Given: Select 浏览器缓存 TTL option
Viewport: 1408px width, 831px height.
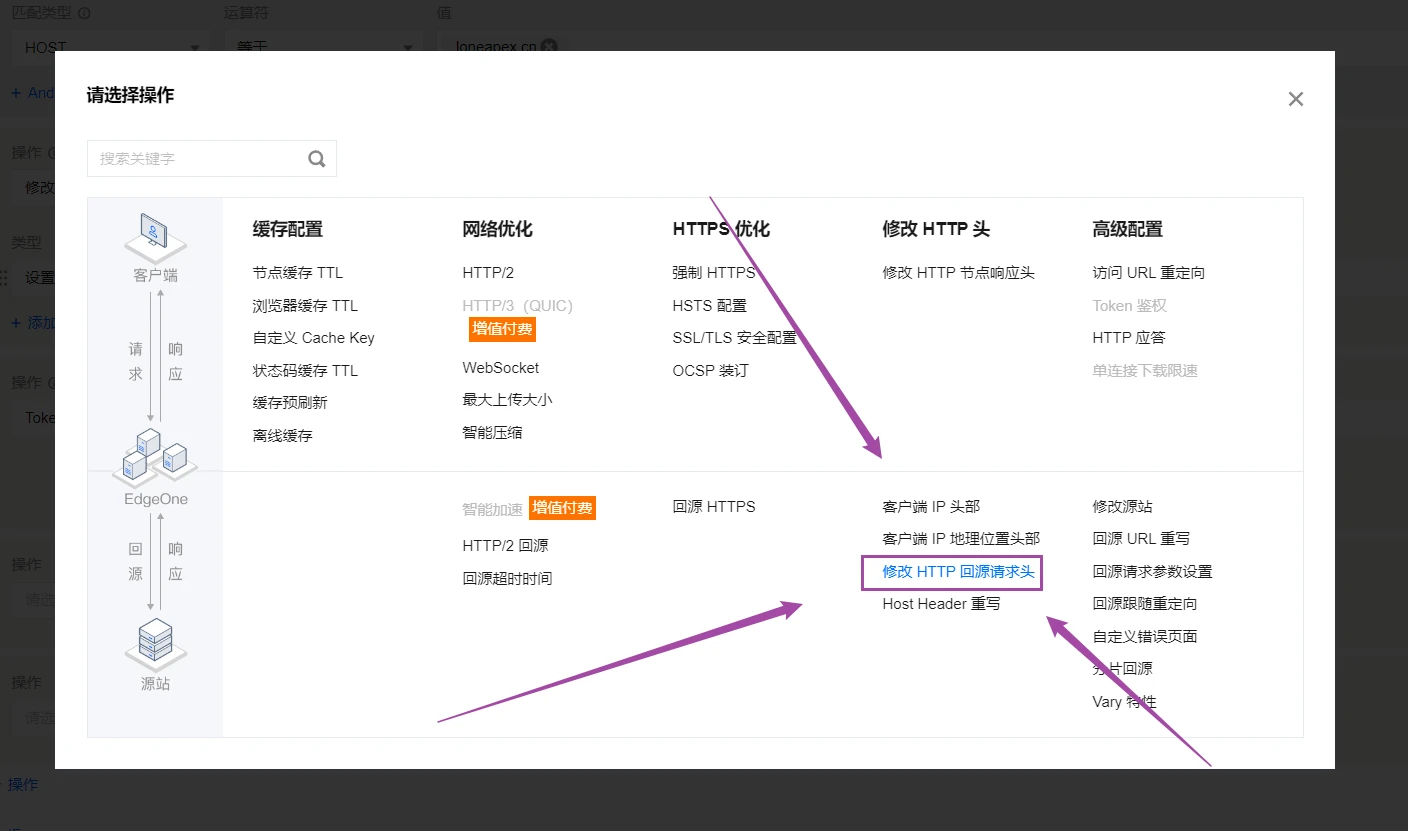Looking at the screenshot, I should click(305, 306).
